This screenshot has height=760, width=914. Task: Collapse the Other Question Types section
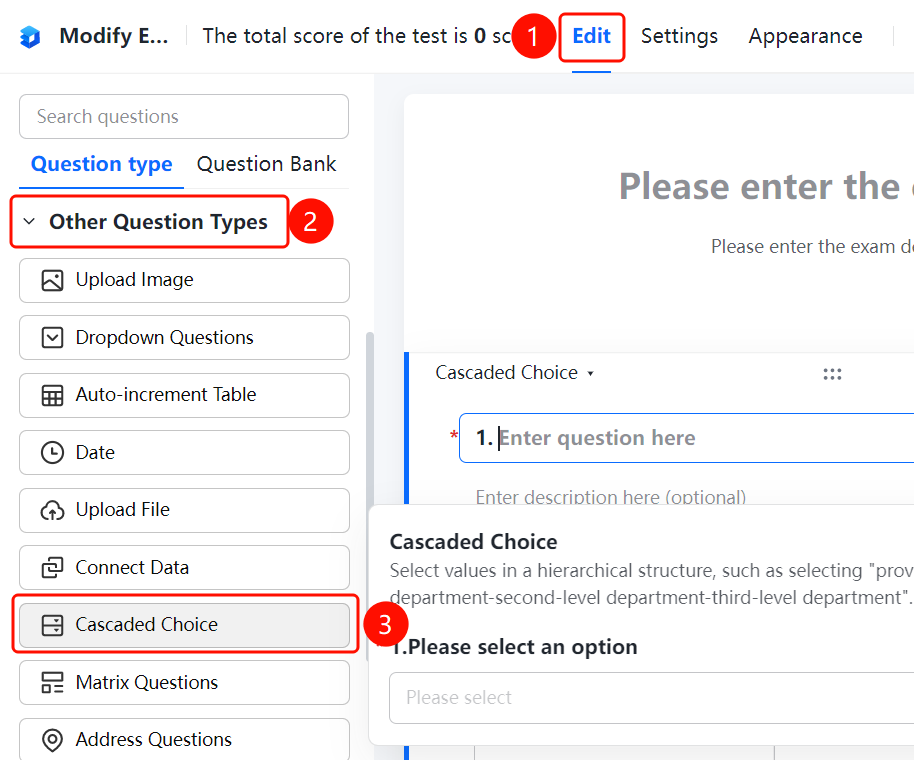coord(29,221)
